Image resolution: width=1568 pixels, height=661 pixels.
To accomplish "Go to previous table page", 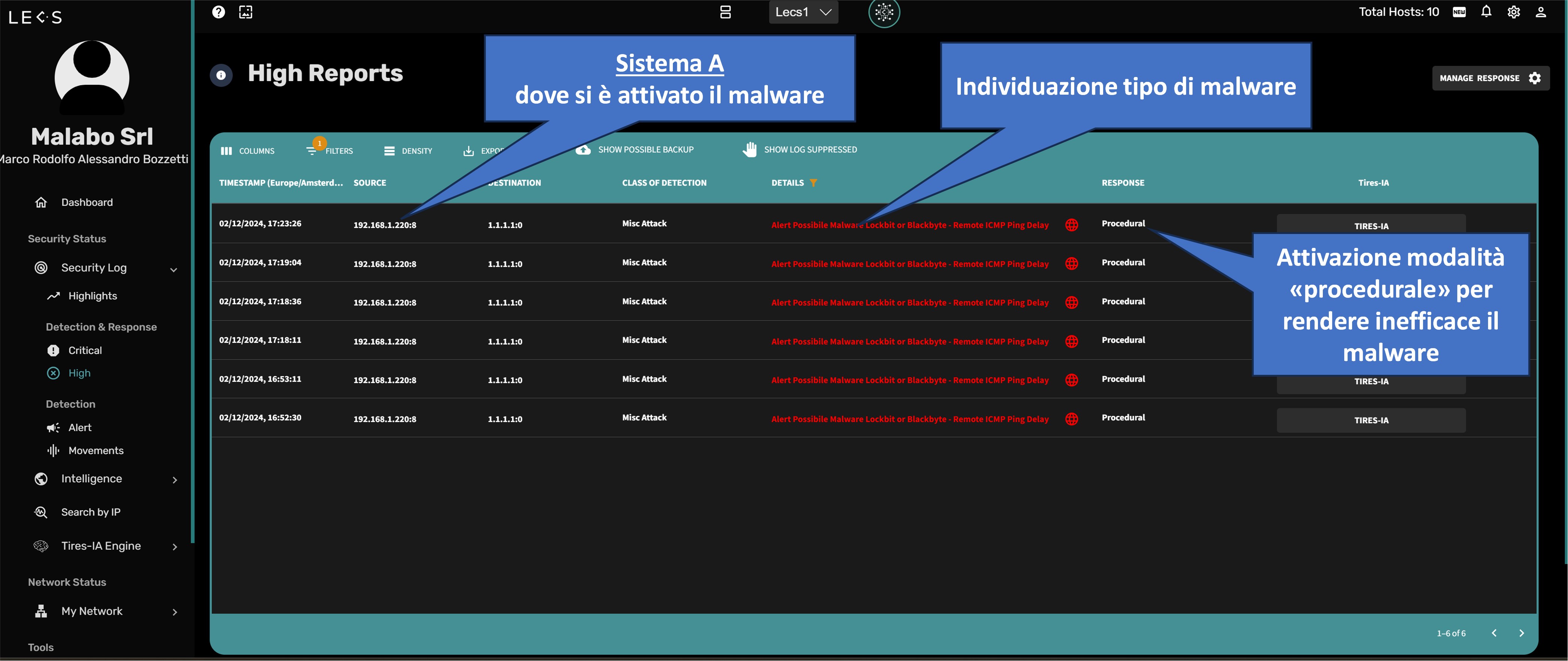I will 1494,633.
